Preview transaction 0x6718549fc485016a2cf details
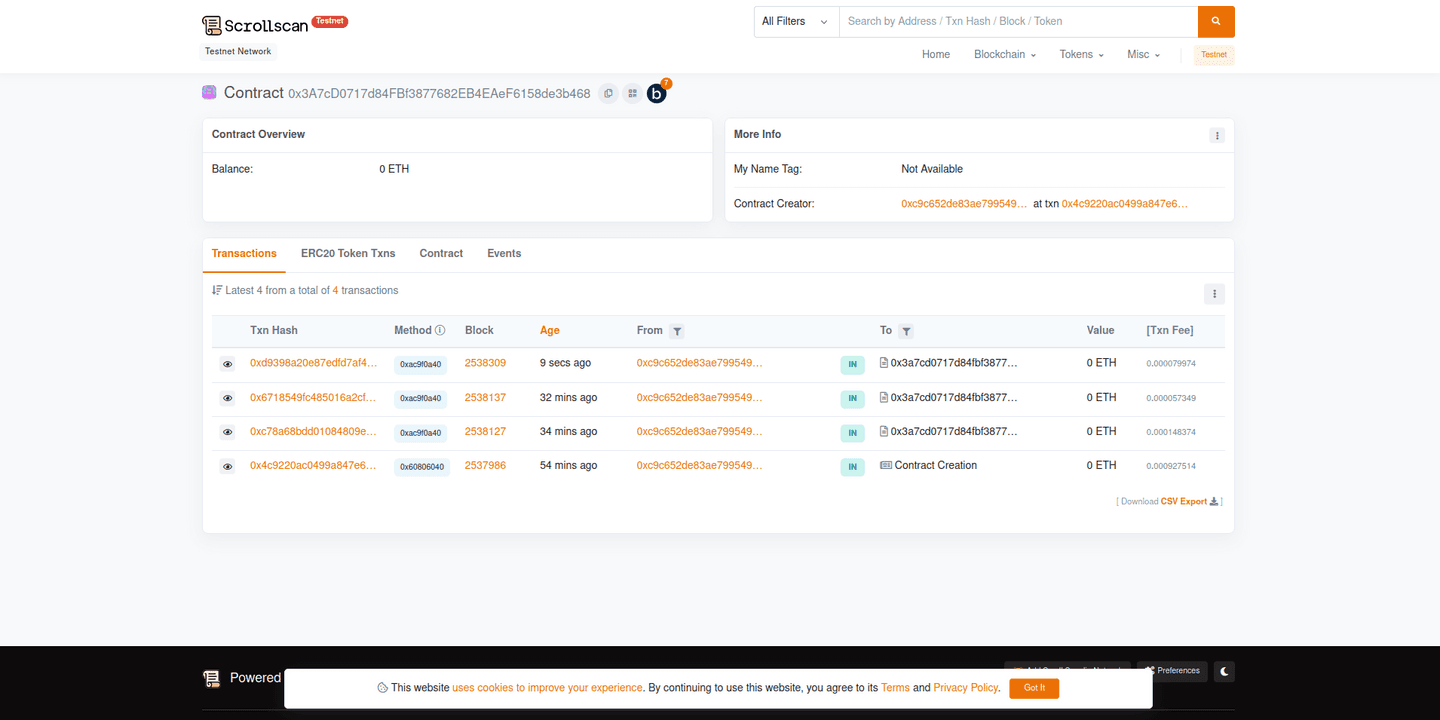 227,399
